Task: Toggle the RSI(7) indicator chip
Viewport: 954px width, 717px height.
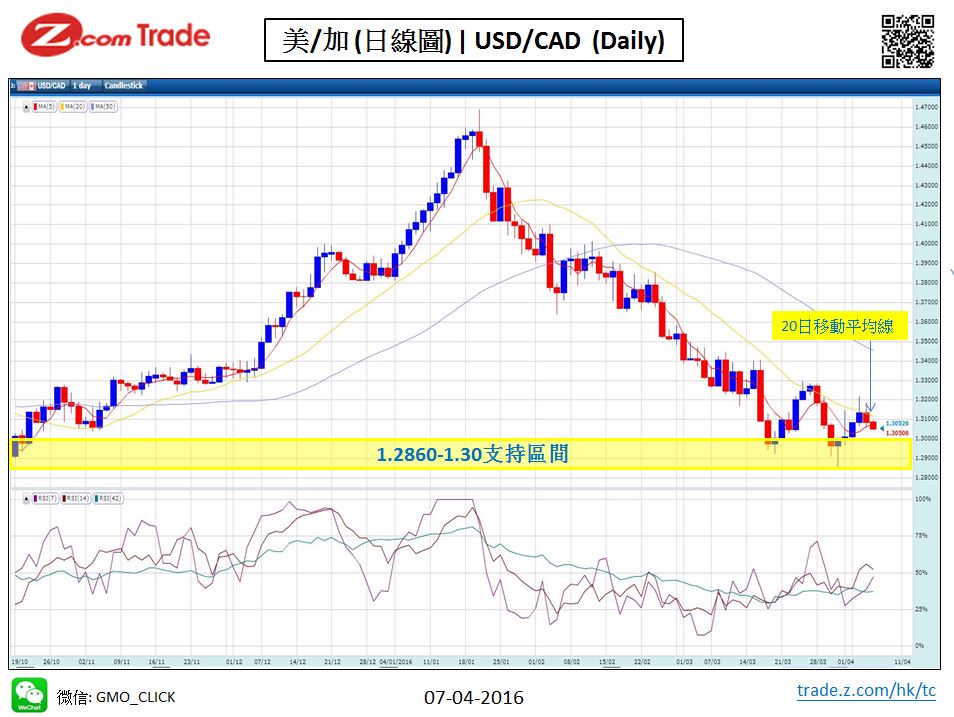Action: [46, 498]
